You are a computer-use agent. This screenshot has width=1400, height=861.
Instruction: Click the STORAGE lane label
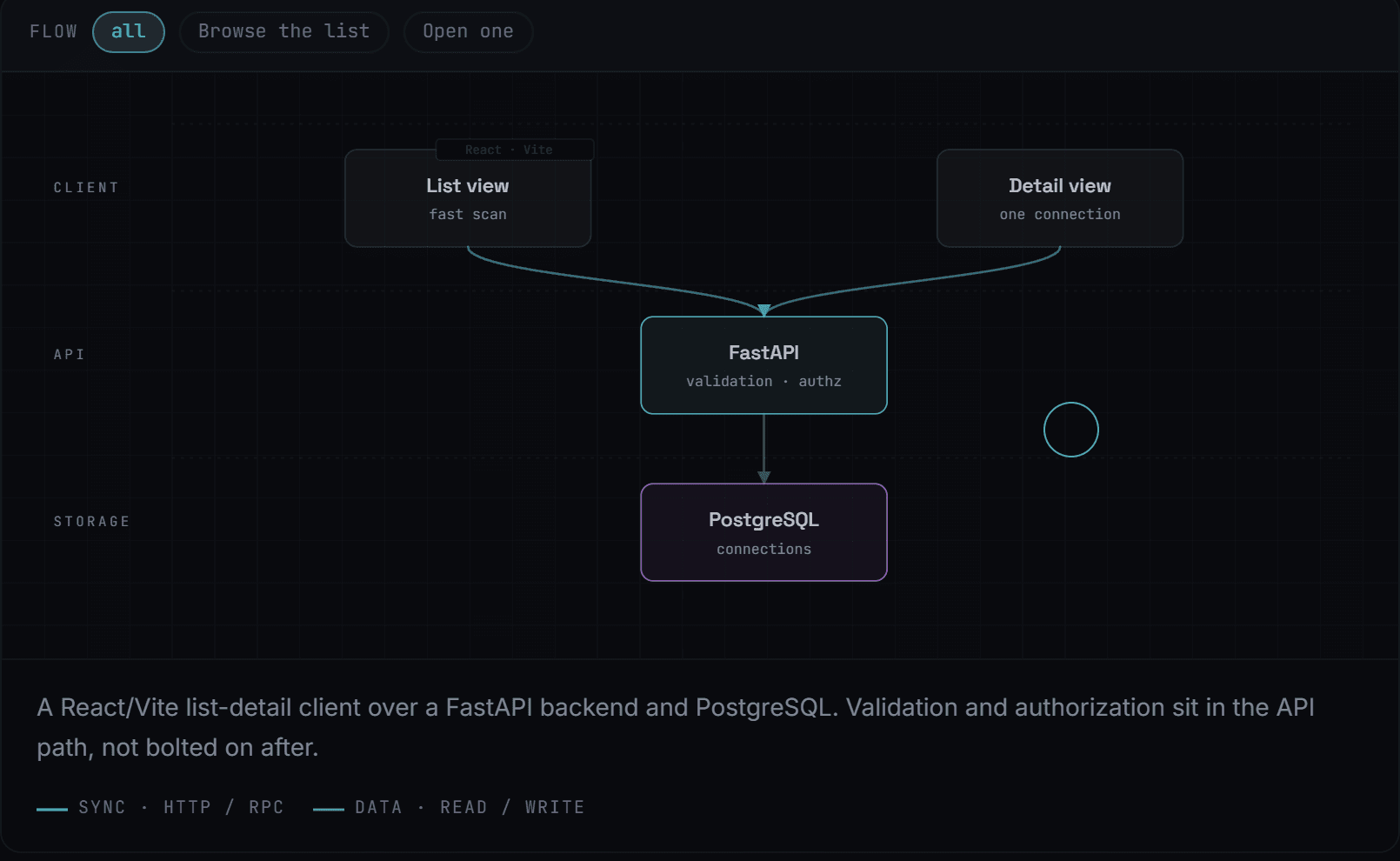click(x=92, y=522)
